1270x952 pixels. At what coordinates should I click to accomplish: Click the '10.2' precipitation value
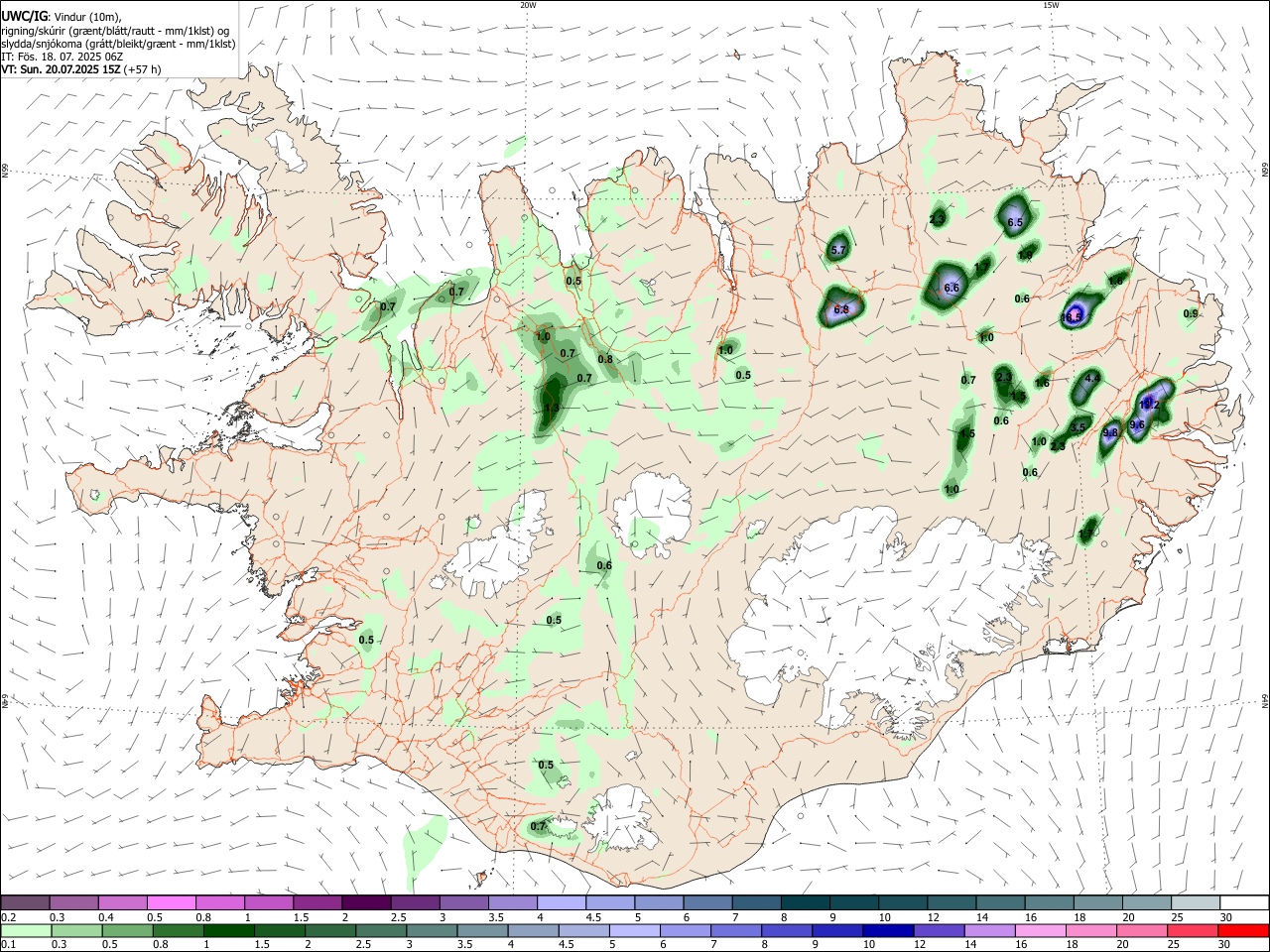(1149, 405)
